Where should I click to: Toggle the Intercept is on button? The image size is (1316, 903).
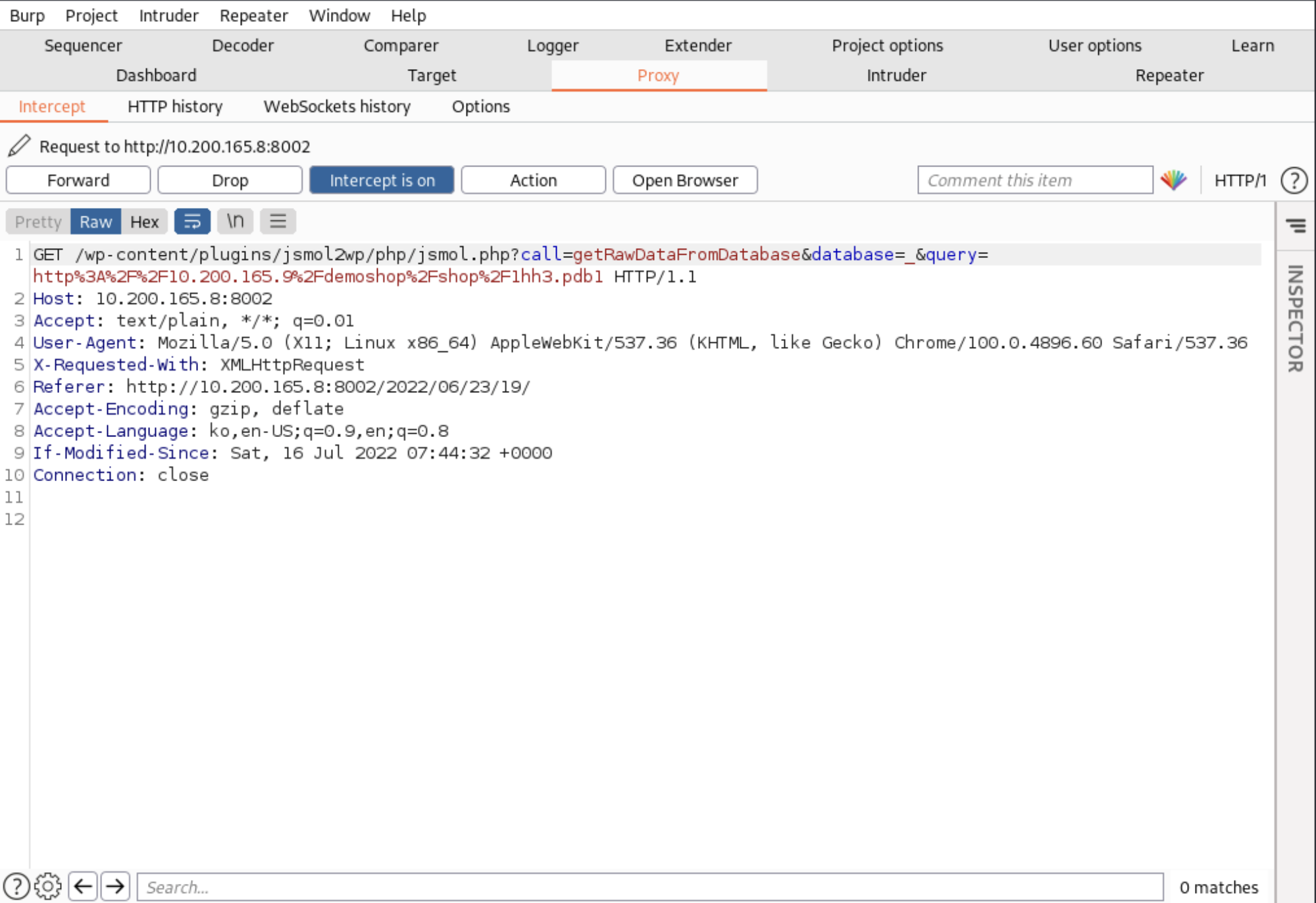tap(382, 180)
